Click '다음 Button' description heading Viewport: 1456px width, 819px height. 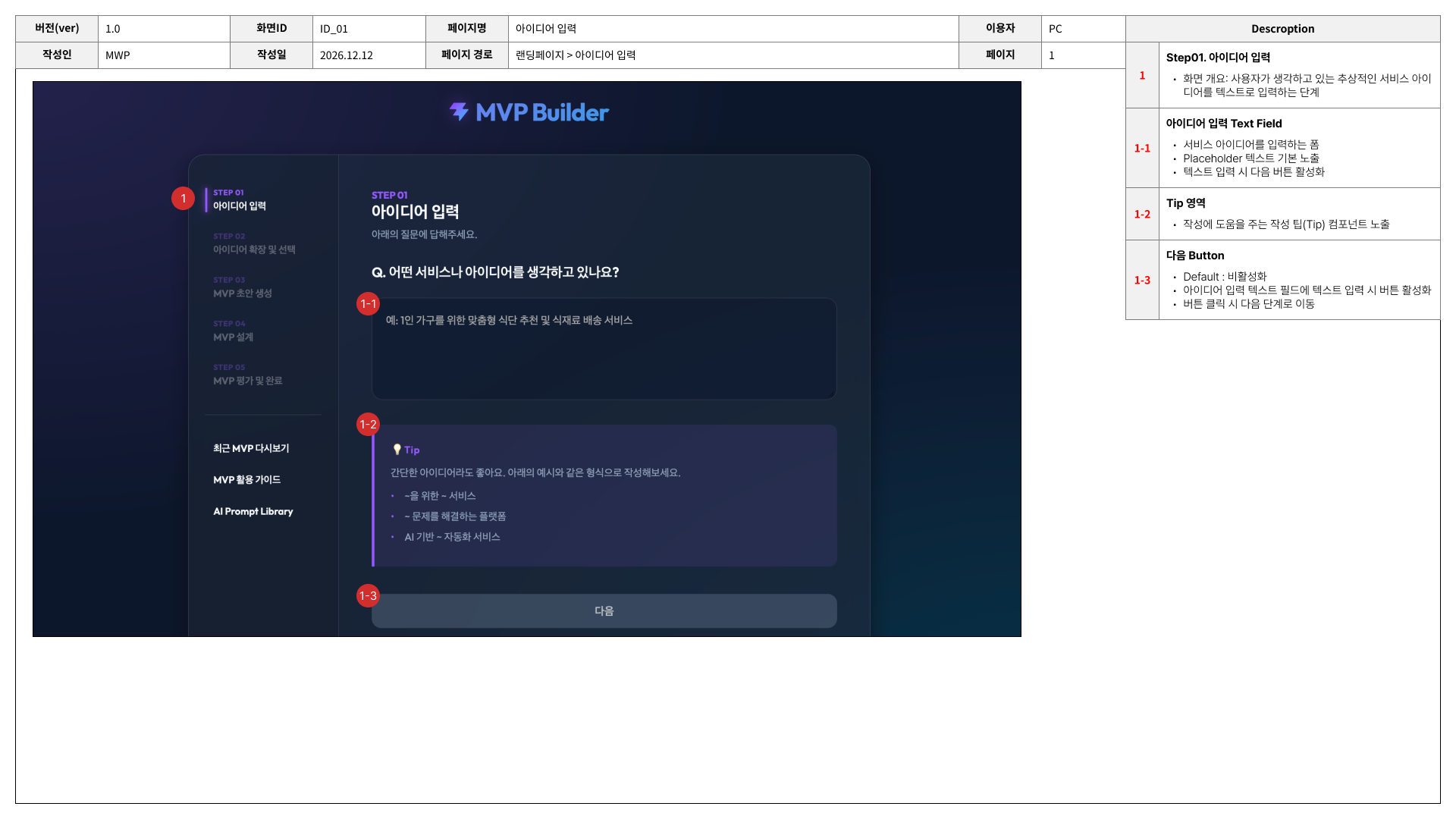click(x=1195, y=256)
